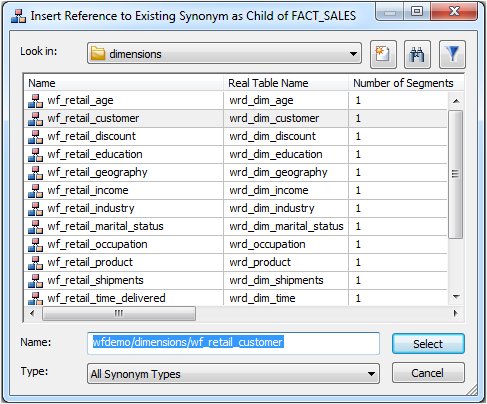Click the wf_retail_discount synonym icon

[x=35, y=137]
